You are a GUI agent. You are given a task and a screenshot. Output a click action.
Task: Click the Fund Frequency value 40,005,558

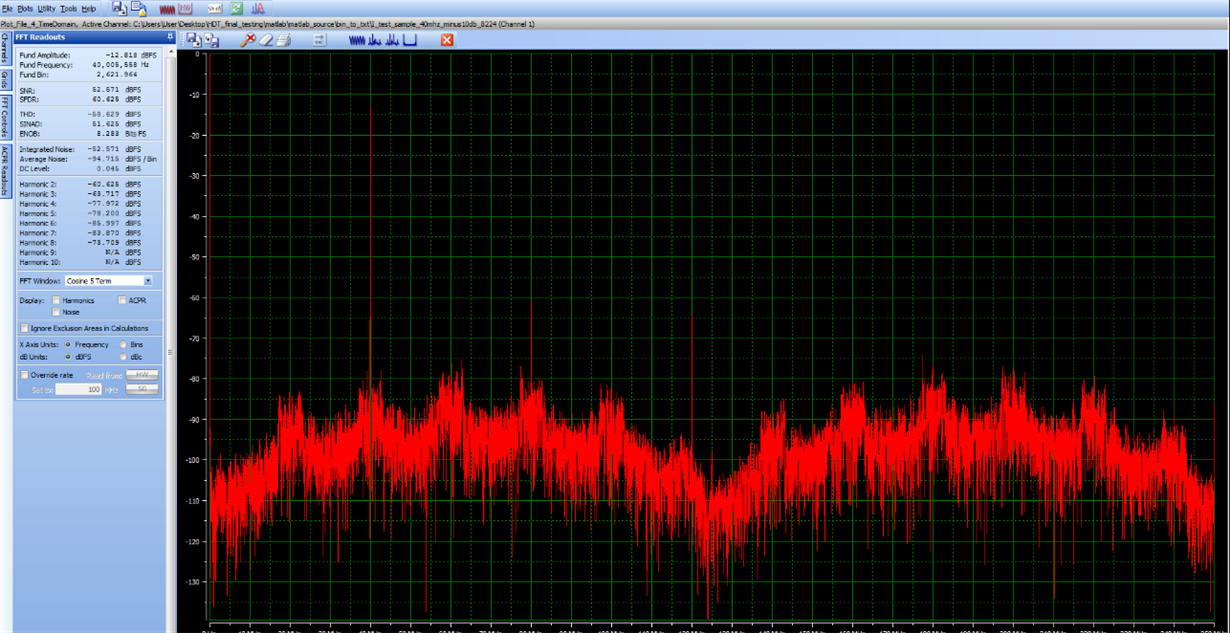(114, 65)
